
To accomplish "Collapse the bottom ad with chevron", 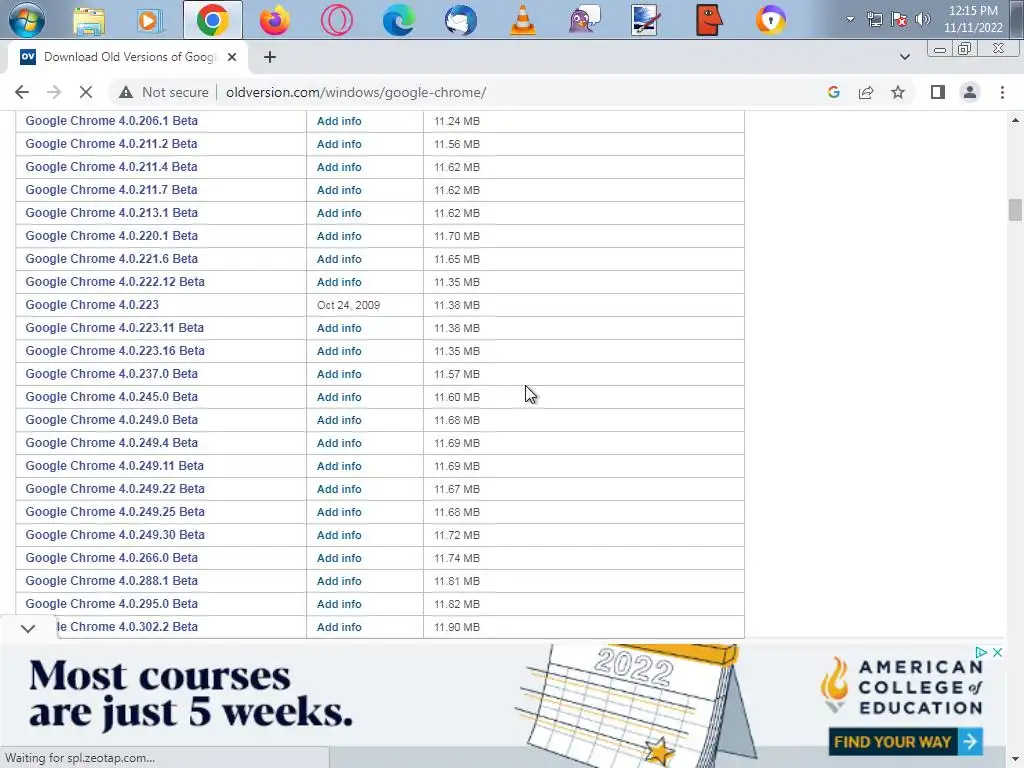I will (x=27, y=628).
